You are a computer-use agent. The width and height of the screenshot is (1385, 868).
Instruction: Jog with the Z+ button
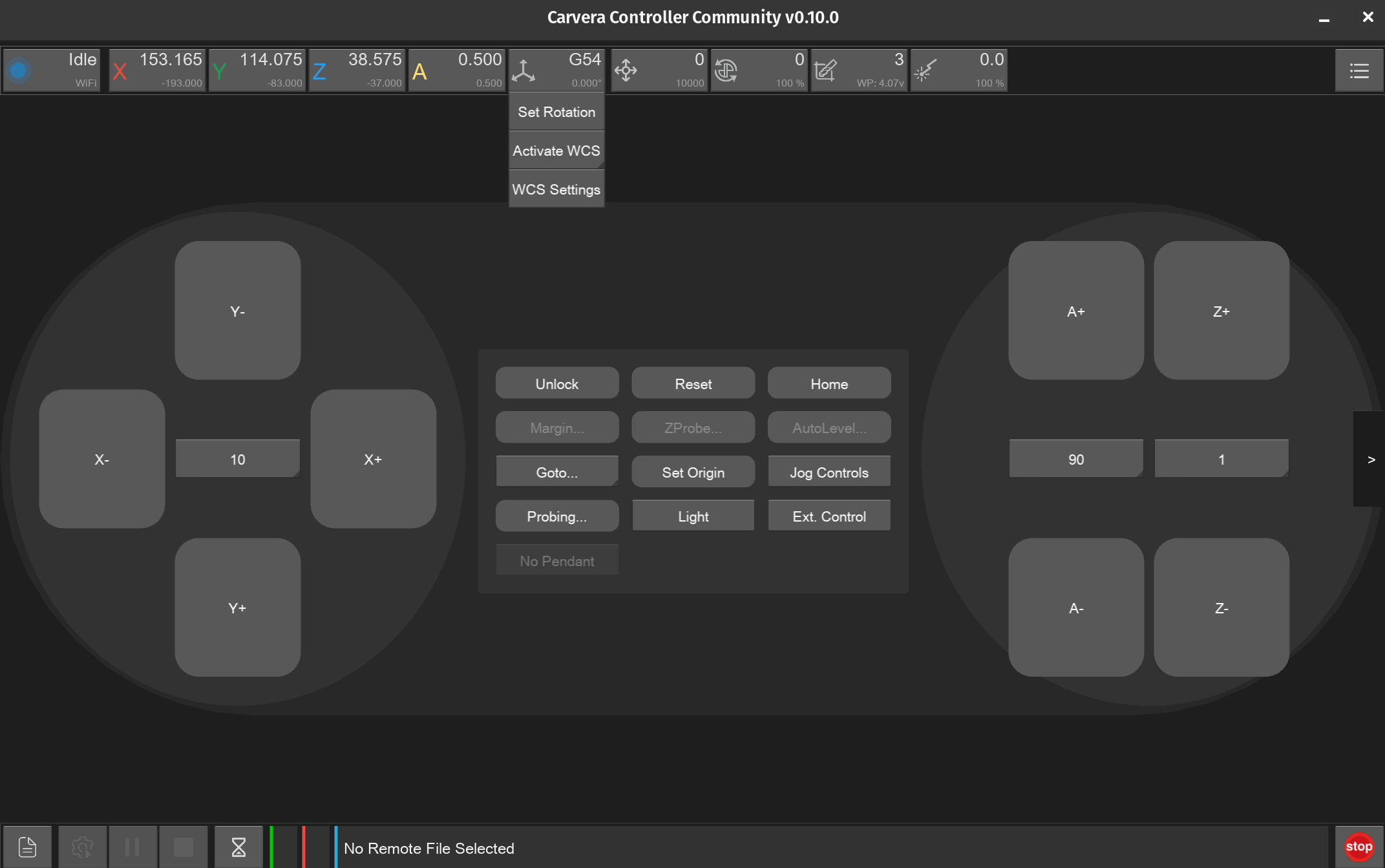[1221, 311]
